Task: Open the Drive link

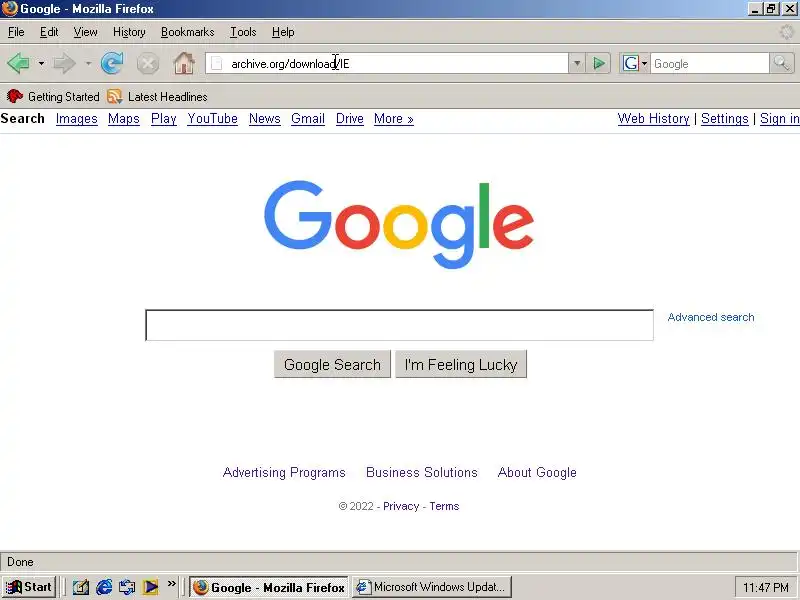Action: pyautogui.click(x=349, y=119)
